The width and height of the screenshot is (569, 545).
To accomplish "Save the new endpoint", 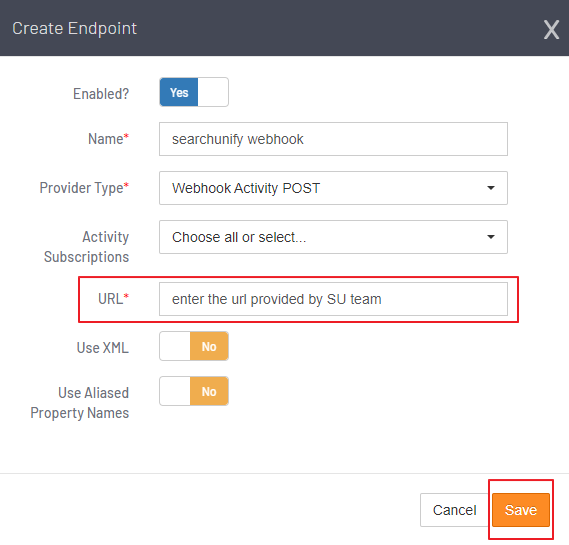I will pos(521,510).
